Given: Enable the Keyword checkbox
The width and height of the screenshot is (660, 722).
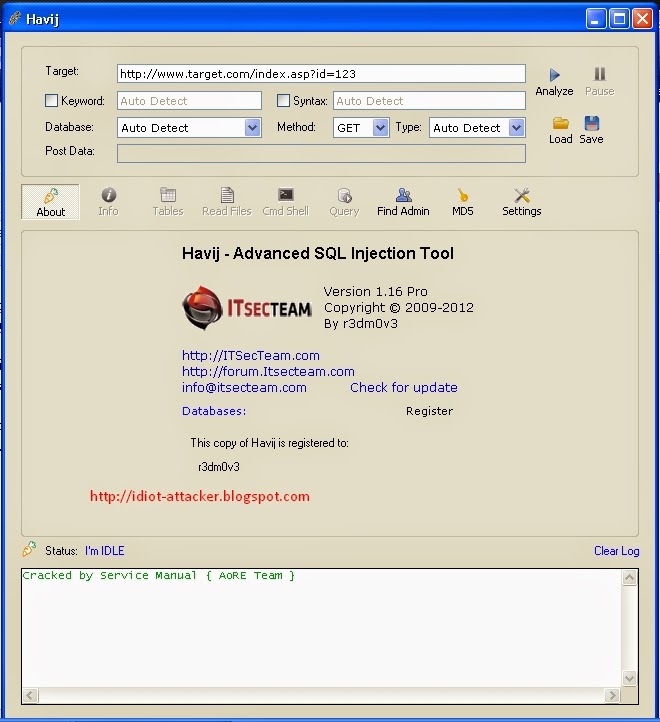Looking at the screenshot, I should [51, 100].
